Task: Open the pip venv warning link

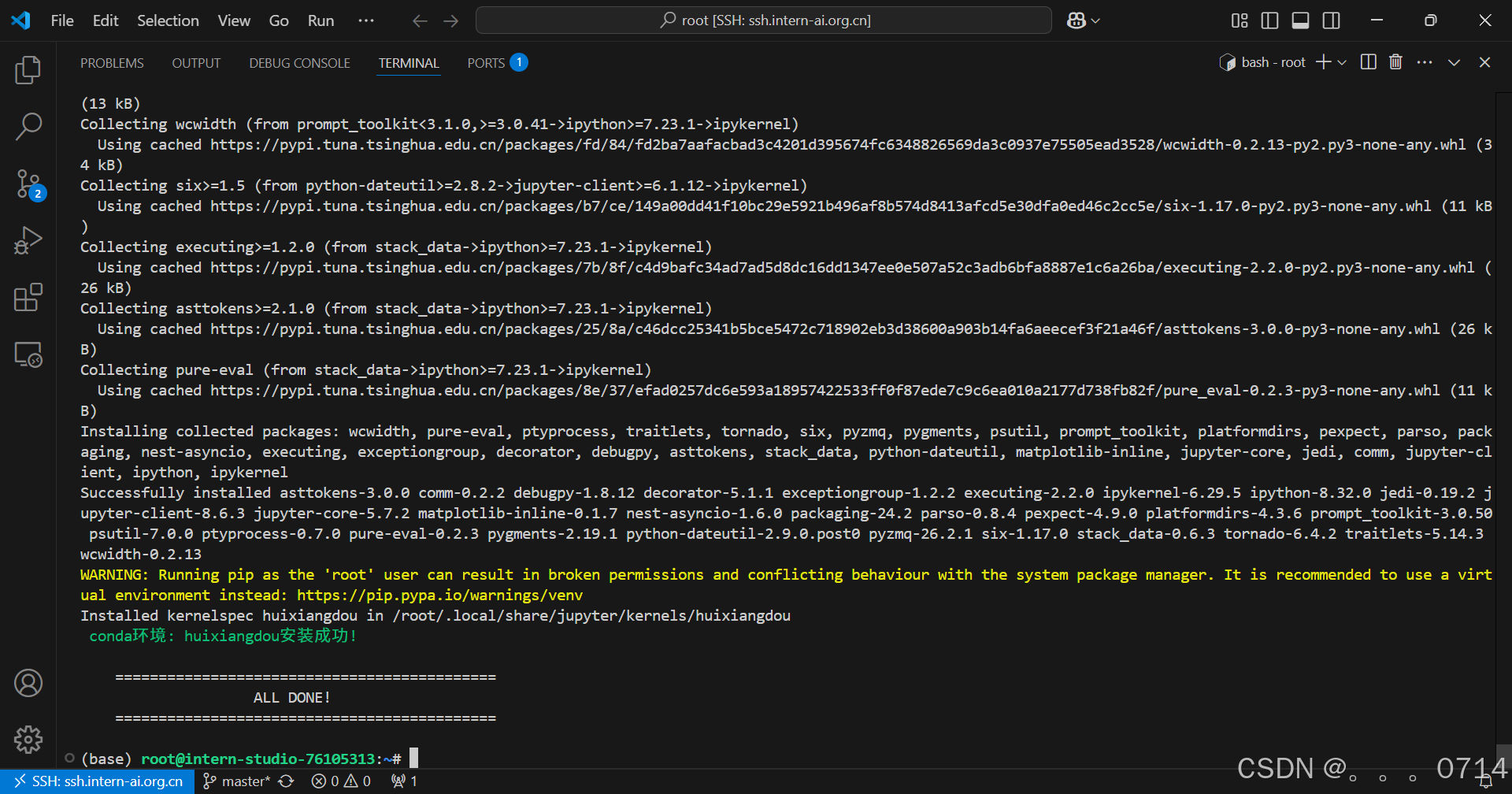Action: coord(439,595)
